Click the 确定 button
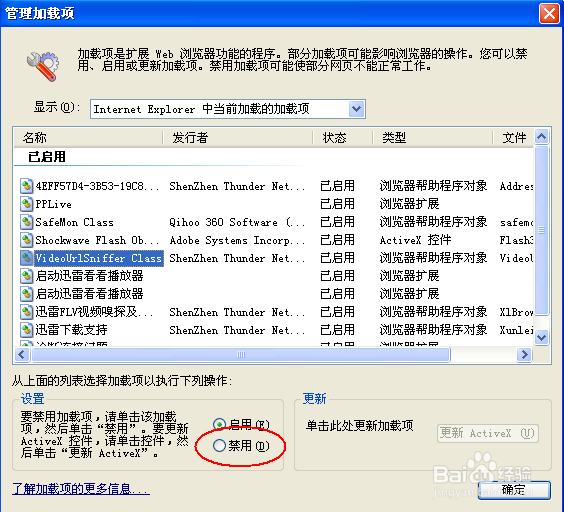Screen dimensions: 564x512 (x=514, y=490)
